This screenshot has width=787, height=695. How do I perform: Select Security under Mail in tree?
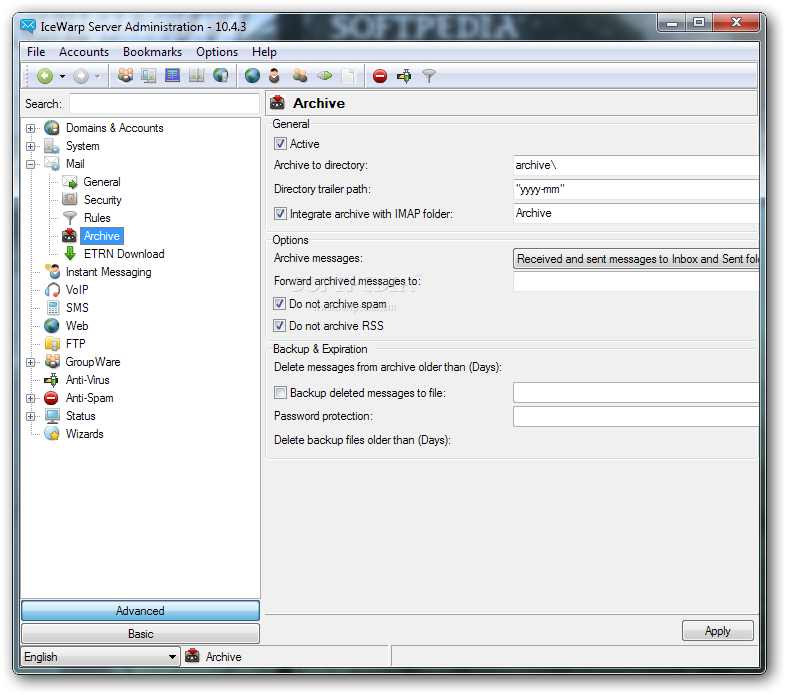point(102,200)
